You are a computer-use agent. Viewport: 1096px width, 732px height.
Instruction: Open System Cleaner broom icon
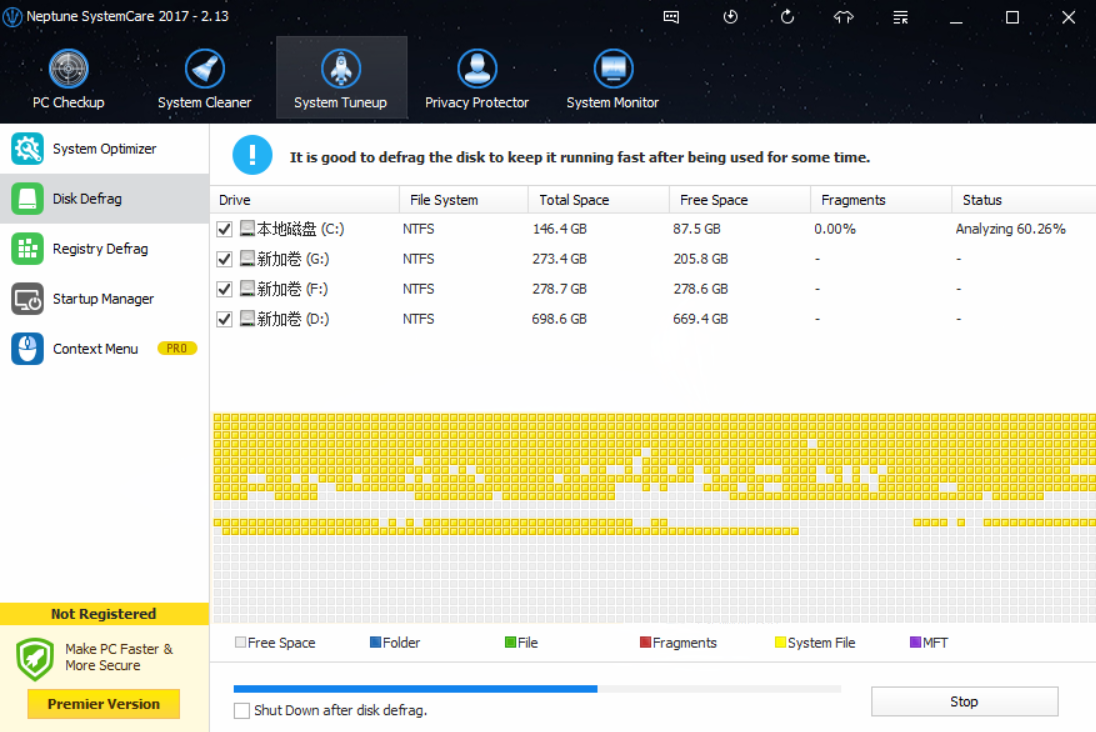(x=204, y=69)
